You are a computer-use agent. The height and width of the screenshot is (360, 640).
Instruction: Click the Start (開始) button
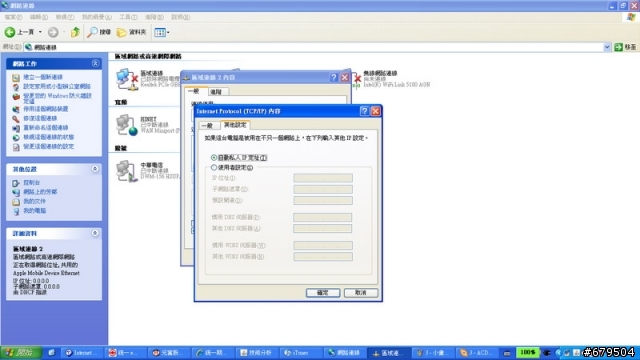pyautogui.click(x=20, y=352)
